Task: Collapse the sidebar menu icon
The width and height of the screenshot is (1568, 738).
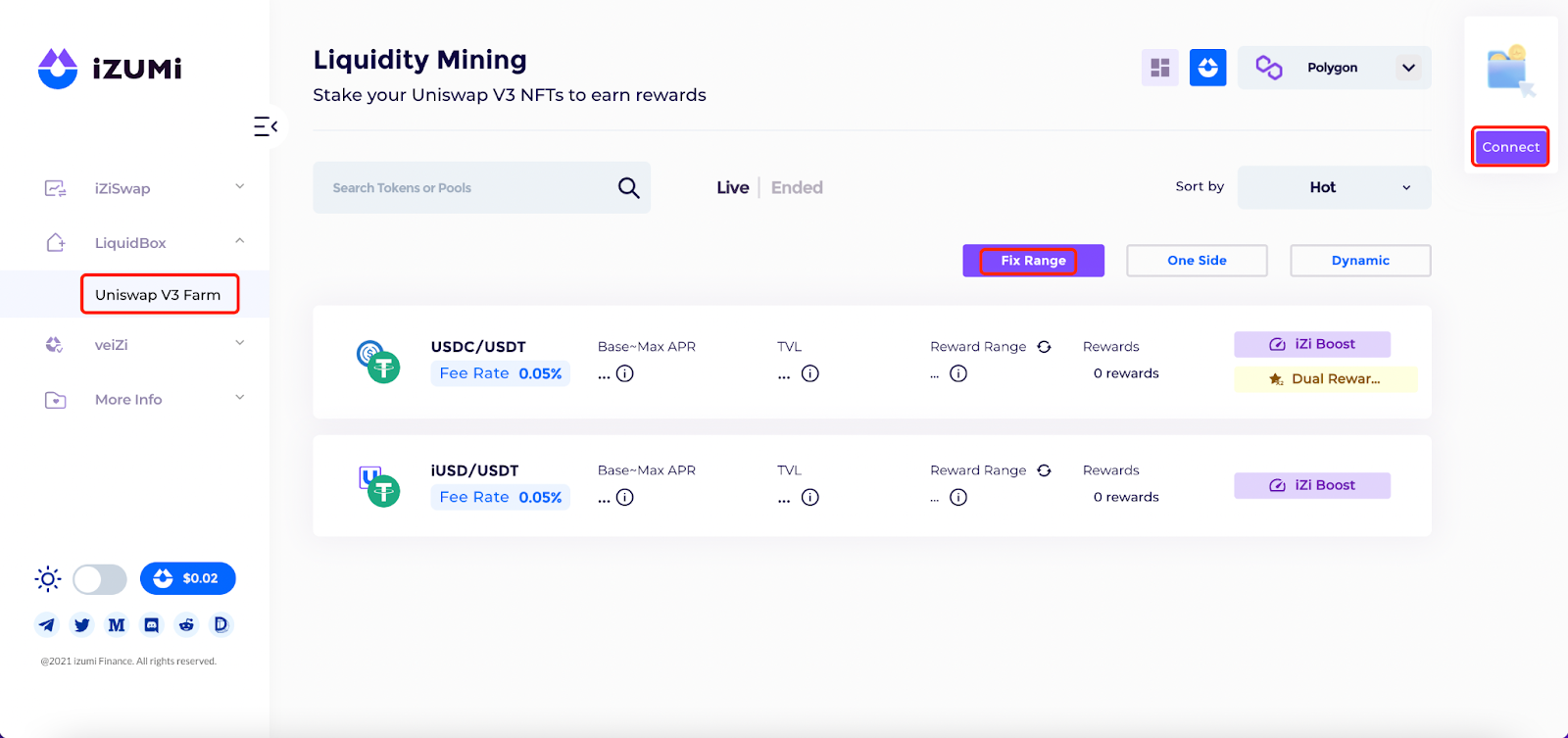Action: pos(266,126)
